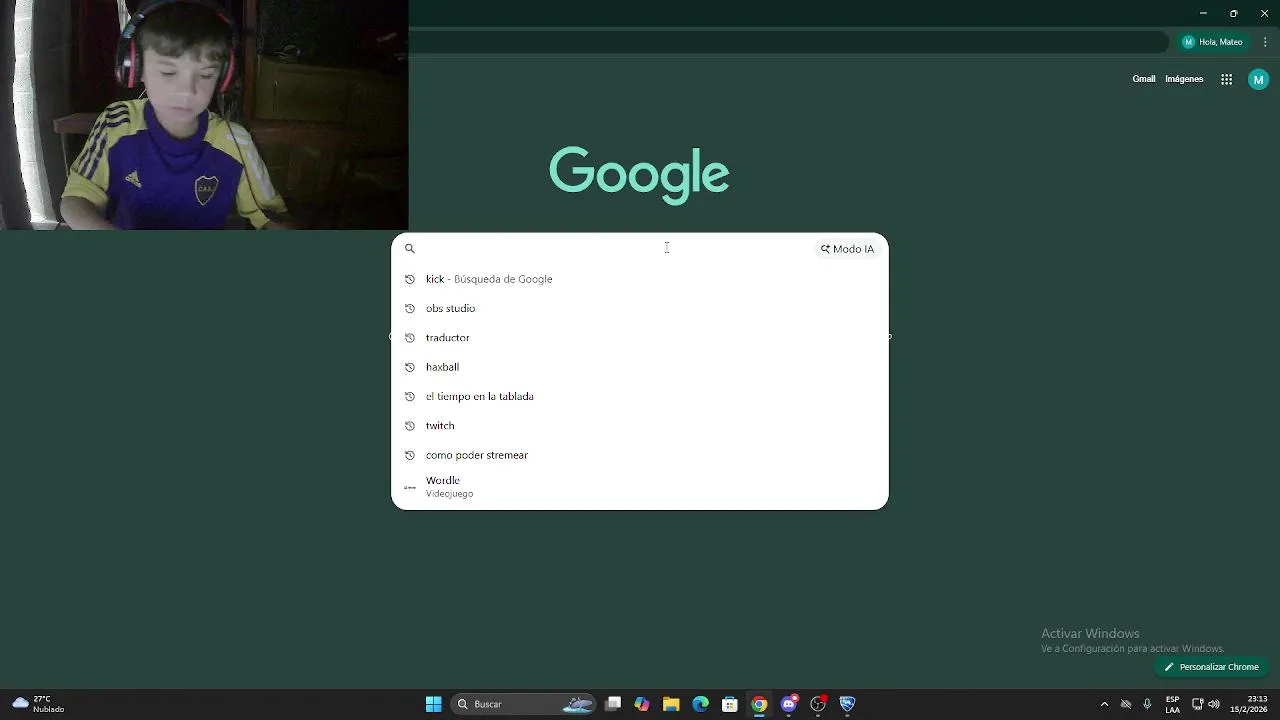Select the 'obs studio' suggestion

[640, 308]
